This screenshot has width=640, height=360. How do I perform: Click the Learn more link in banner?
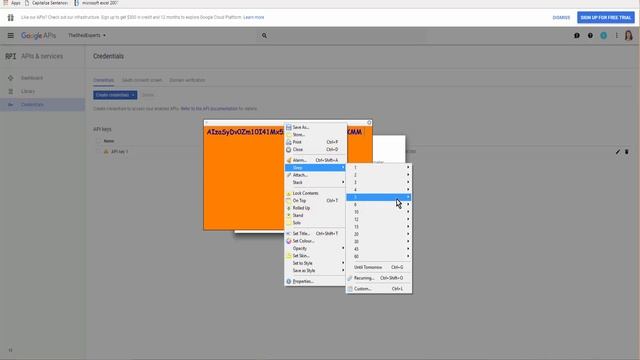pyautogui.click(x=253, y=18)
